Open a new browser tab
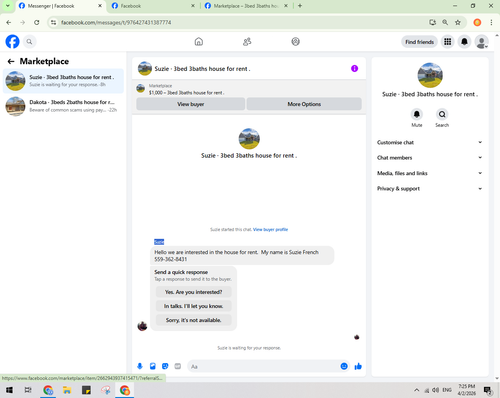The height and width of the screenshot is (398, 500). 300,6
